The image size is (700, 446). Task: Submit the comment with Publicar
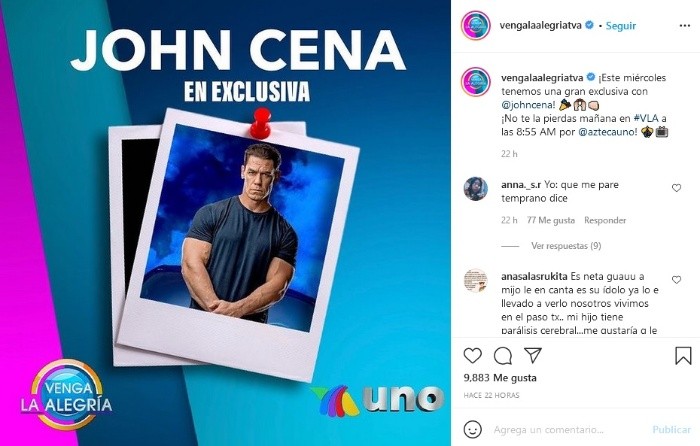tap(671, 429)
